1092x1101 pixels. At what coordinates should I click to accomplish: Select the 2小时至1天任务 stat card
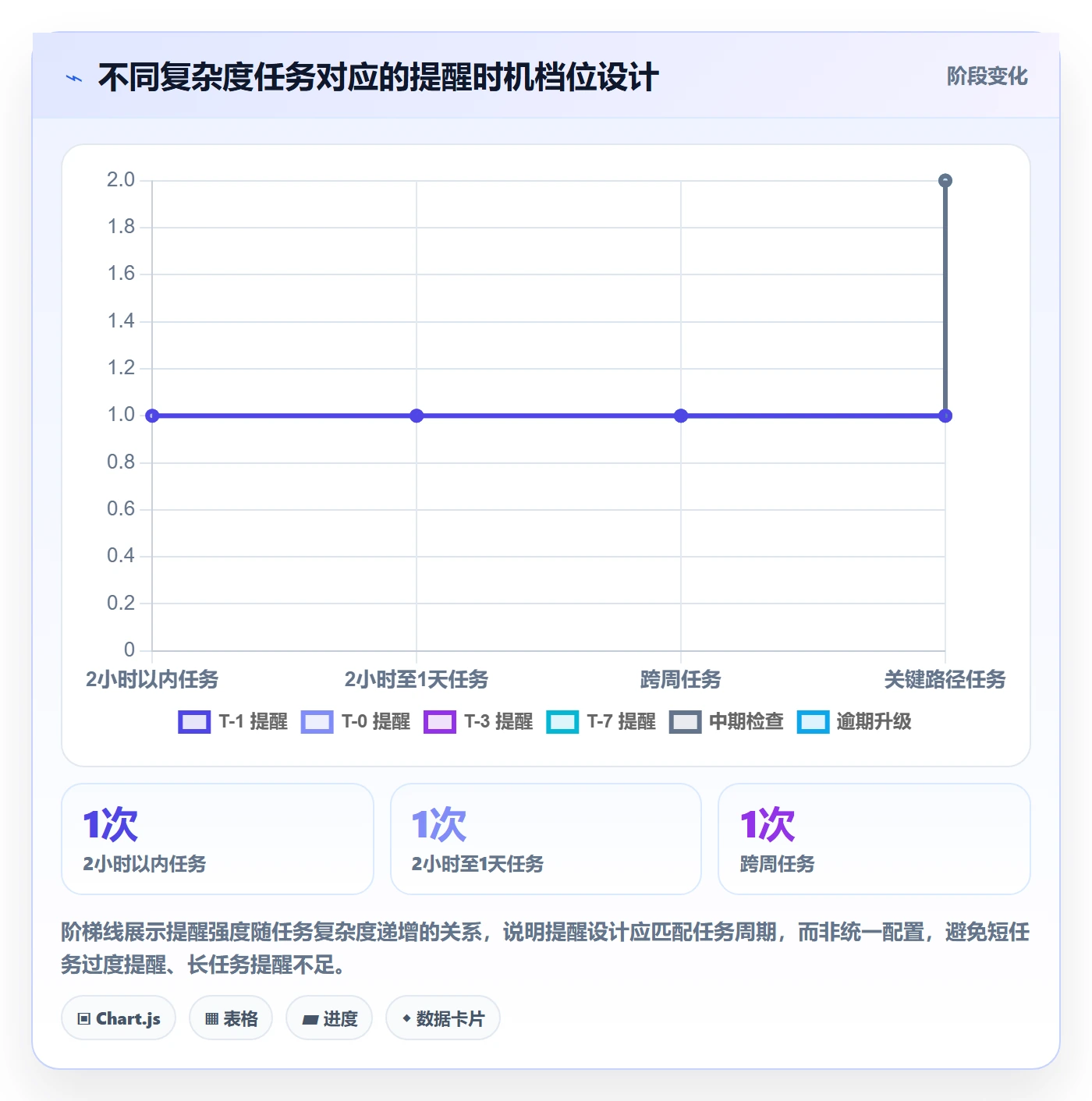[546, 839]
